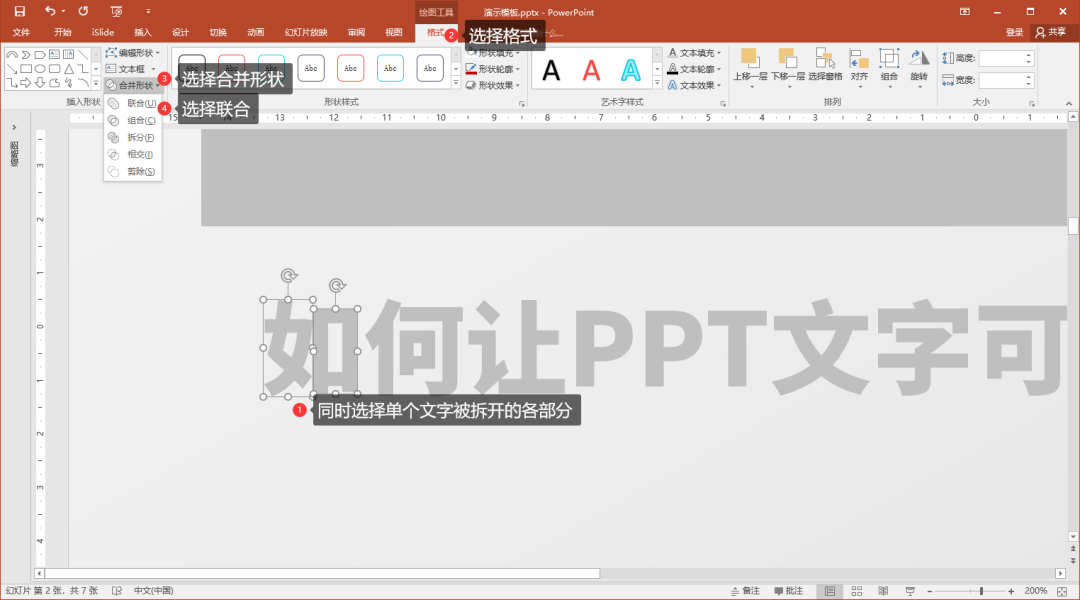Toggle the 合并形状 dropdown button
This screenshot has height=600, width=1080.
click(x=133, y=85)
